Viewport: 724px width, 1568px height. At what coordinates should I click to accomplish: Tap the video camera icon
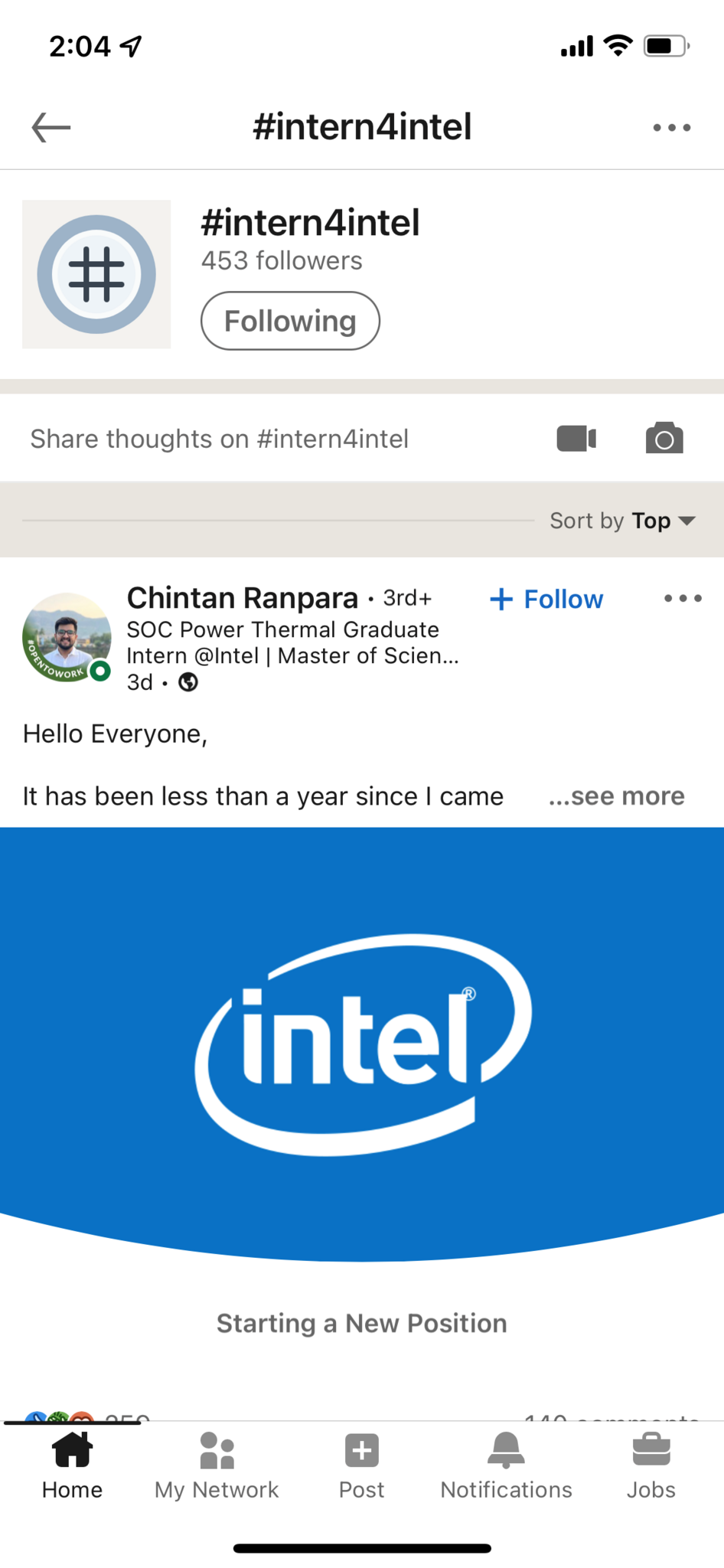coord(576,439)
